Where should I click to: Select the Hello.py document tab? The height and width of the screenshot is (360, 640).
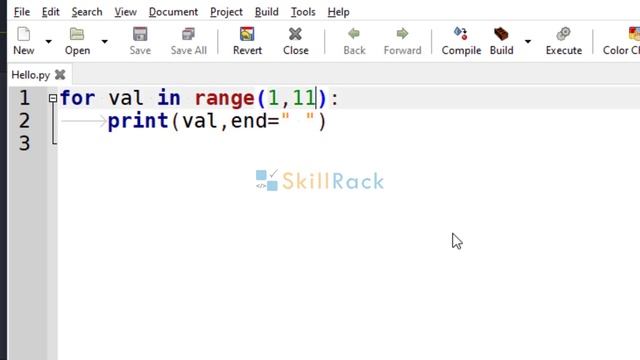31,75
